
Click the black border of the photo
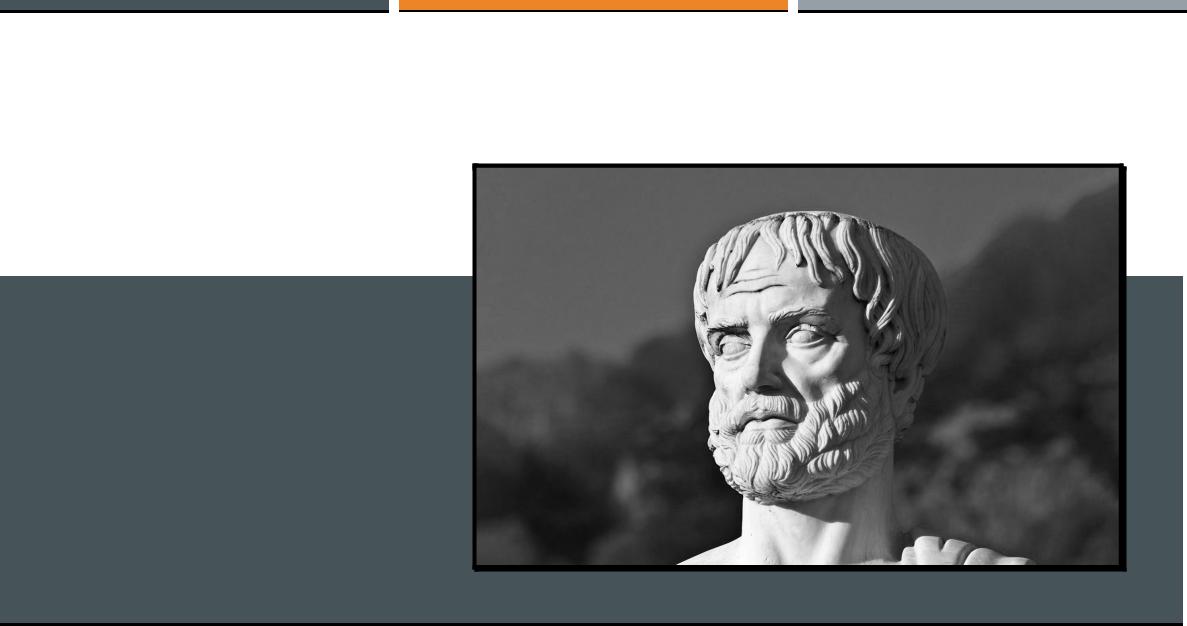(x=799, y=165)
